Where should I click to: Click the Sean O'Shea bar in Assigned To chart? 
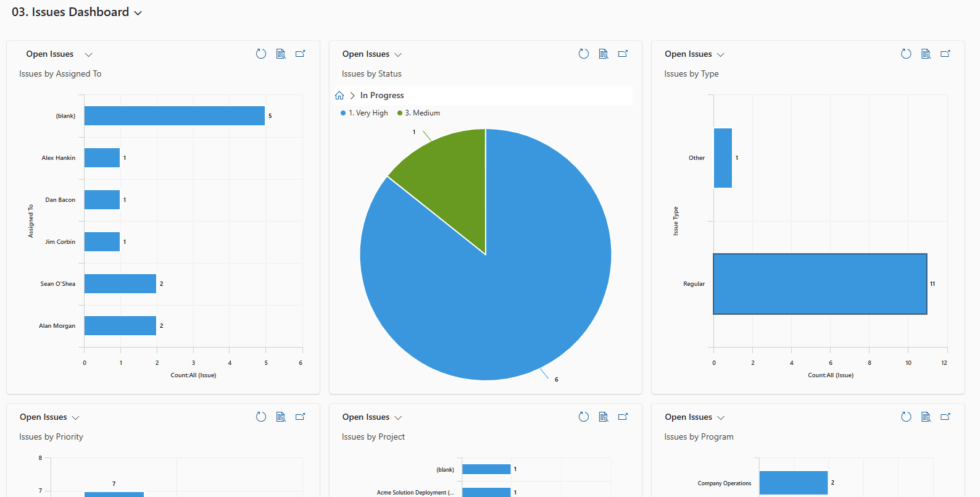tap(120, 284)
